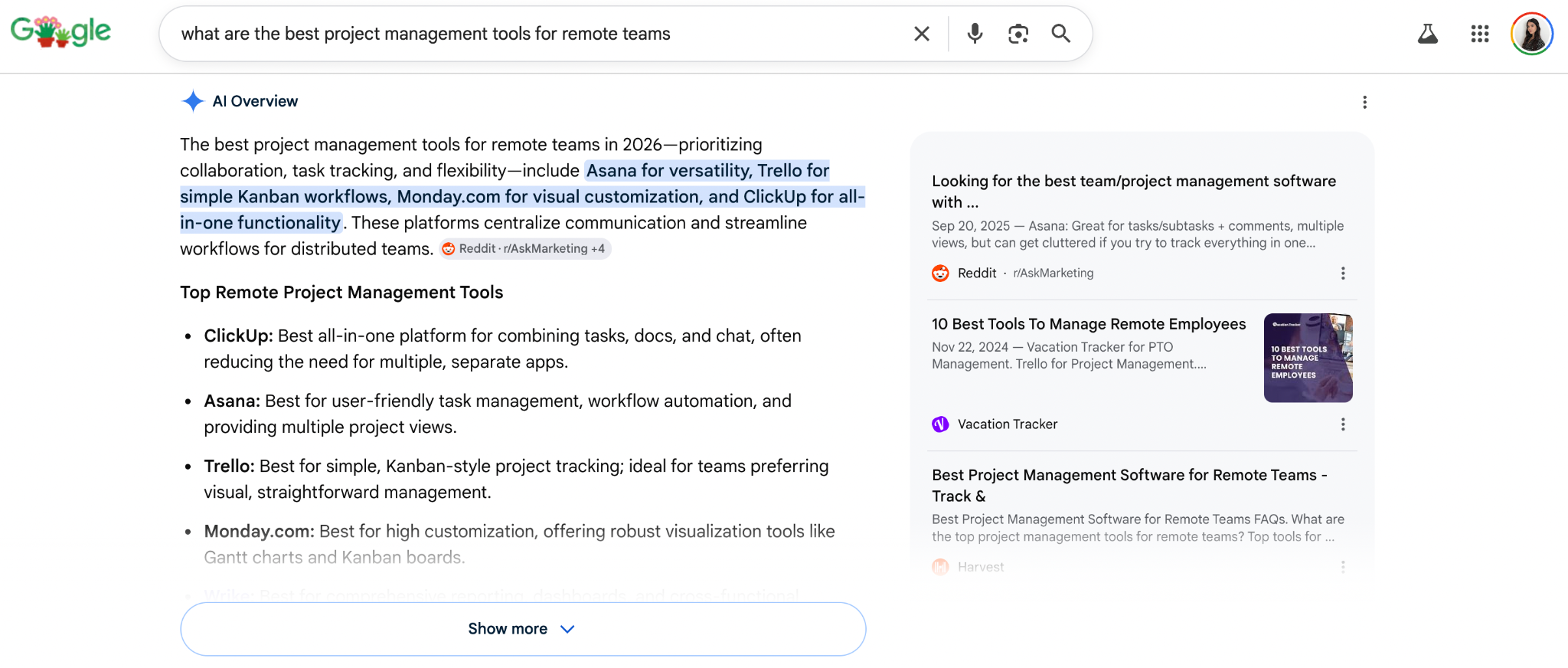Screen dimensions: 1568x668
Task: Open 'Looking for the best team/project management software' result
Action: [x=1134, y=192]
